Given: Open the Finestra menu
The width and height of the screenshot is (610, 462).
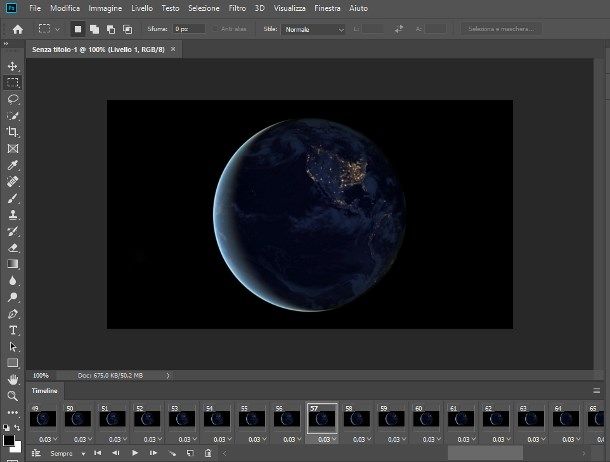Looking at the screenshot, I should (x=327, y=8).
